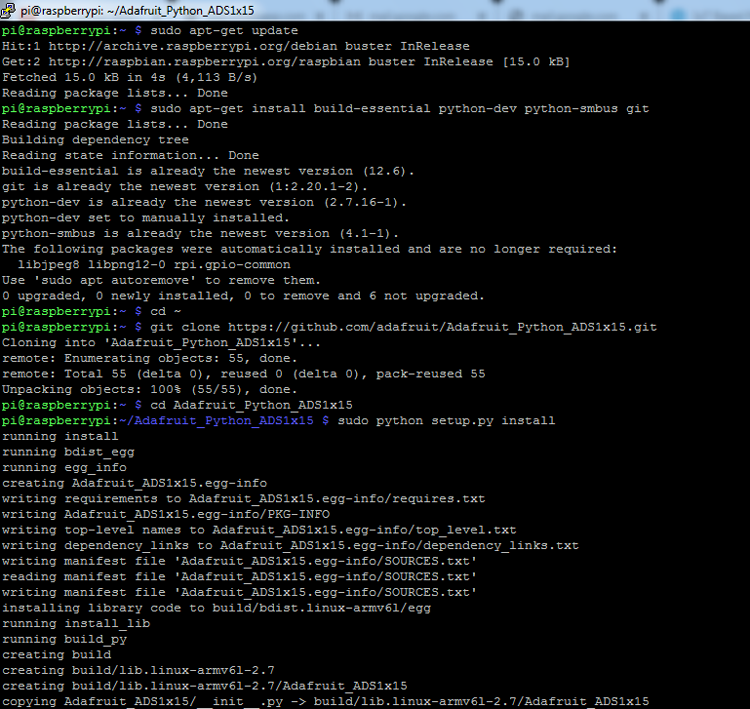This screenshot has width=750, height=709.
Task: Click 'creating build/lib.linux-armv6l-2.7/Adafruit_ADS1x15' line
Action: pyautogui.click(x=204, y=686)
